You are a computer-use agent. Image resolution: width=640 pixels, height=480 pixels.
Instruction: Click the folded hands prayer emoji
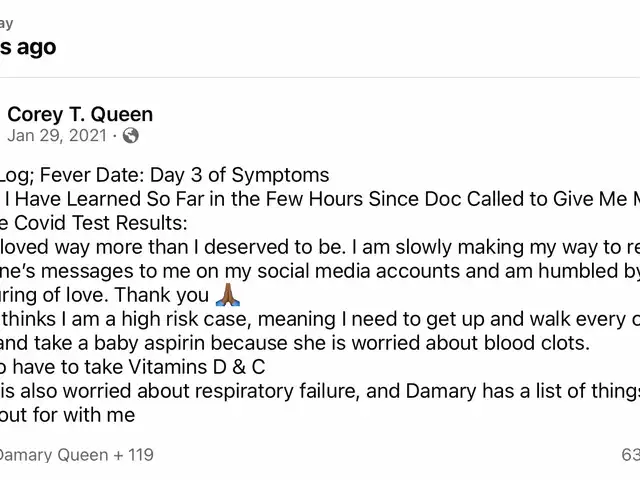click(x=228, y=295)
